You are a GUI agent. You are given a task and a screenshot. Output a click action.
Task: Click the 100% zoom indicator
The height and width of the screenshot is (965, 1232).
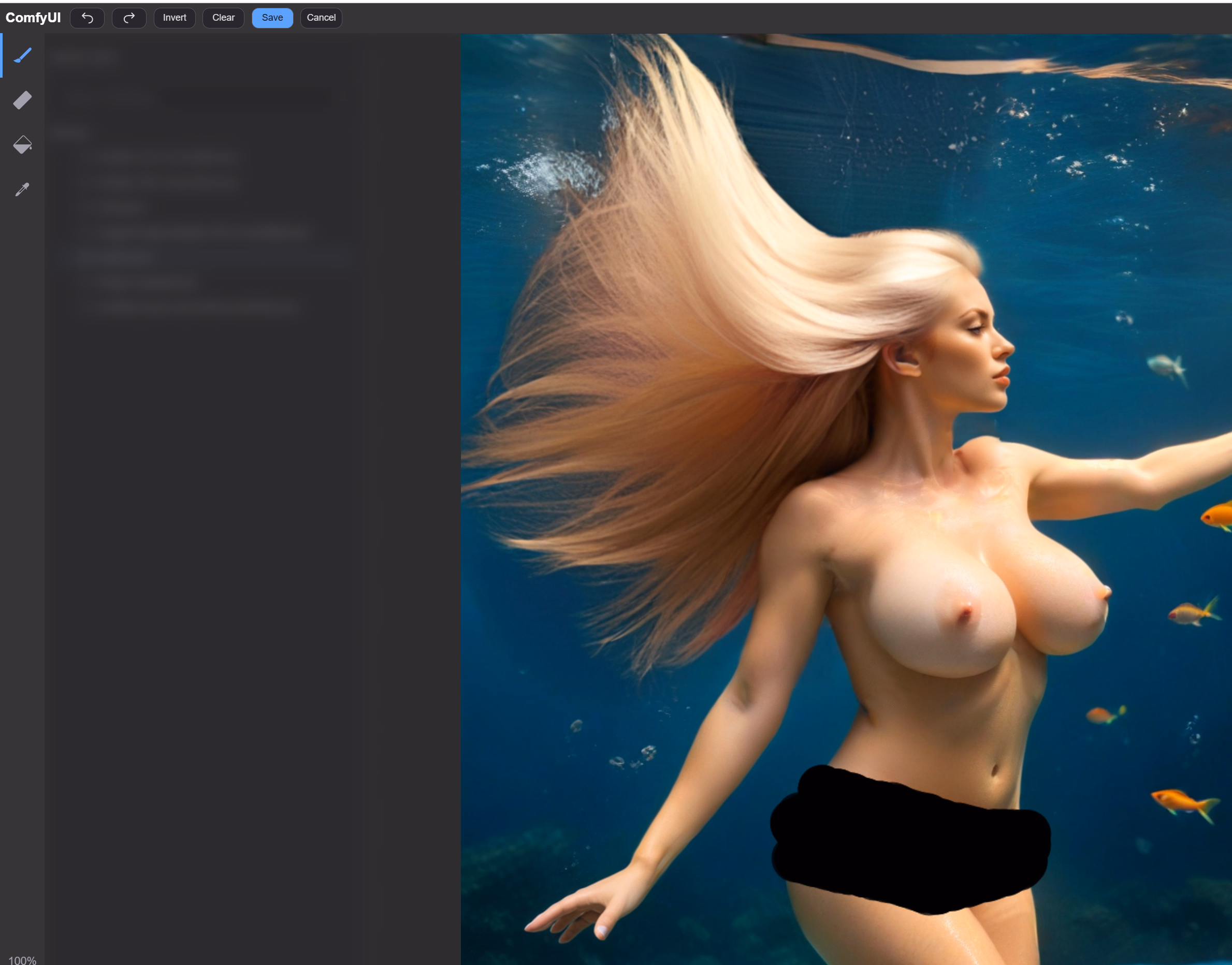coord(23,959)
